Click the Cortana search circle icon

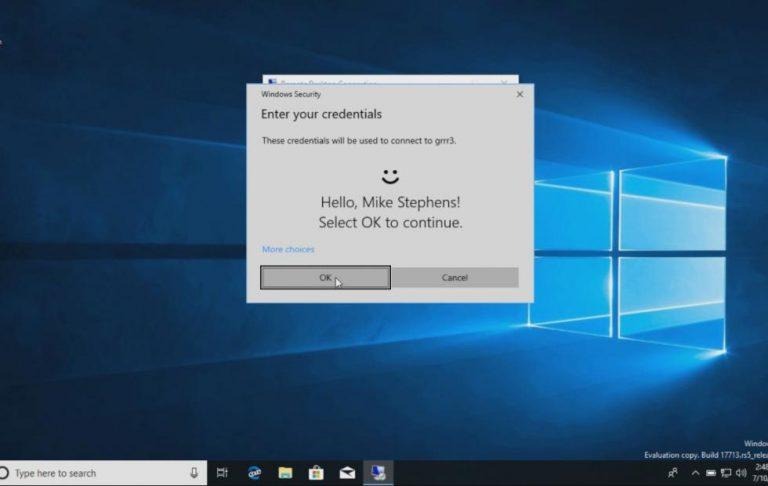[4, 473]
